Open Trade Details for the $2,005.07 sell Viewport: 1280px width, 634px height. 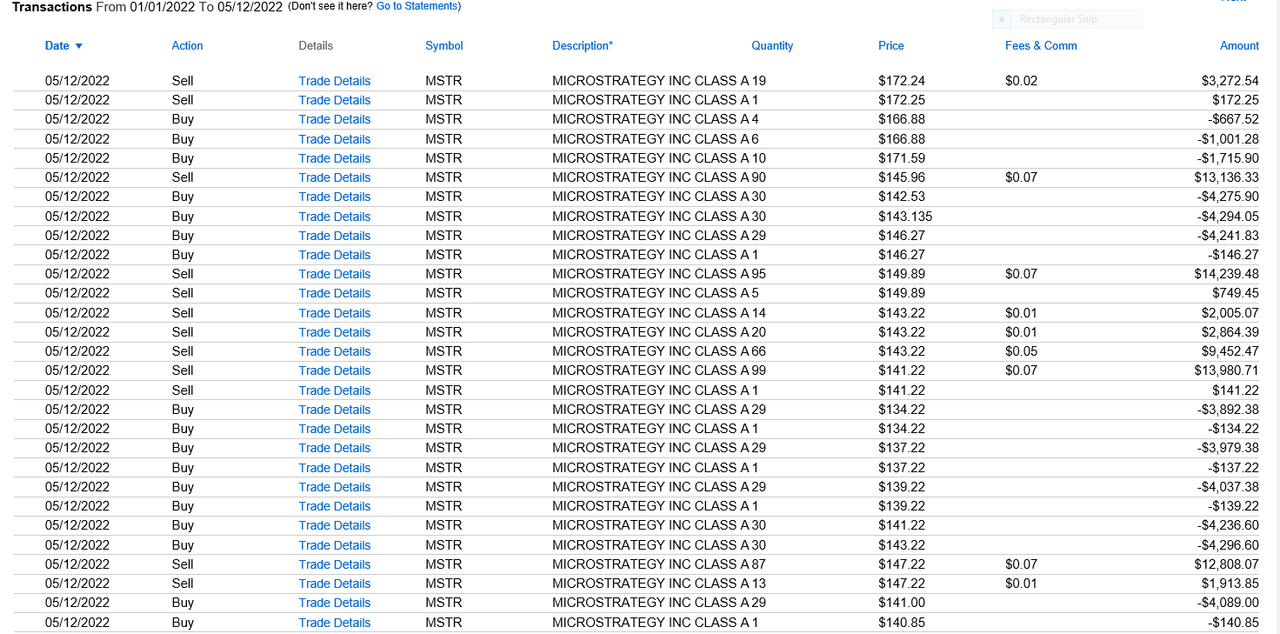[334, 313]
